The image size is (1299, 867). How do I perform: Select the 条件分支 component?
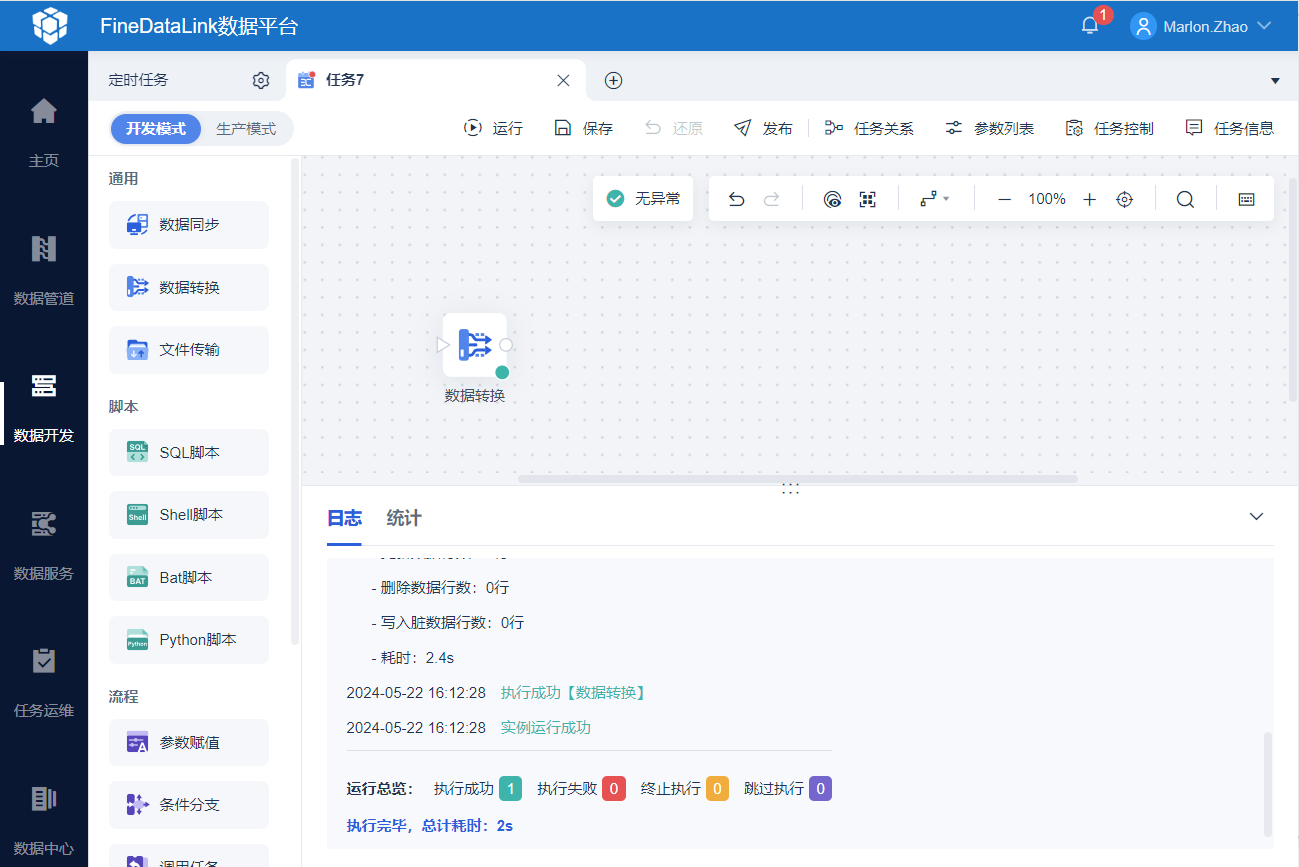coord(189,805)
